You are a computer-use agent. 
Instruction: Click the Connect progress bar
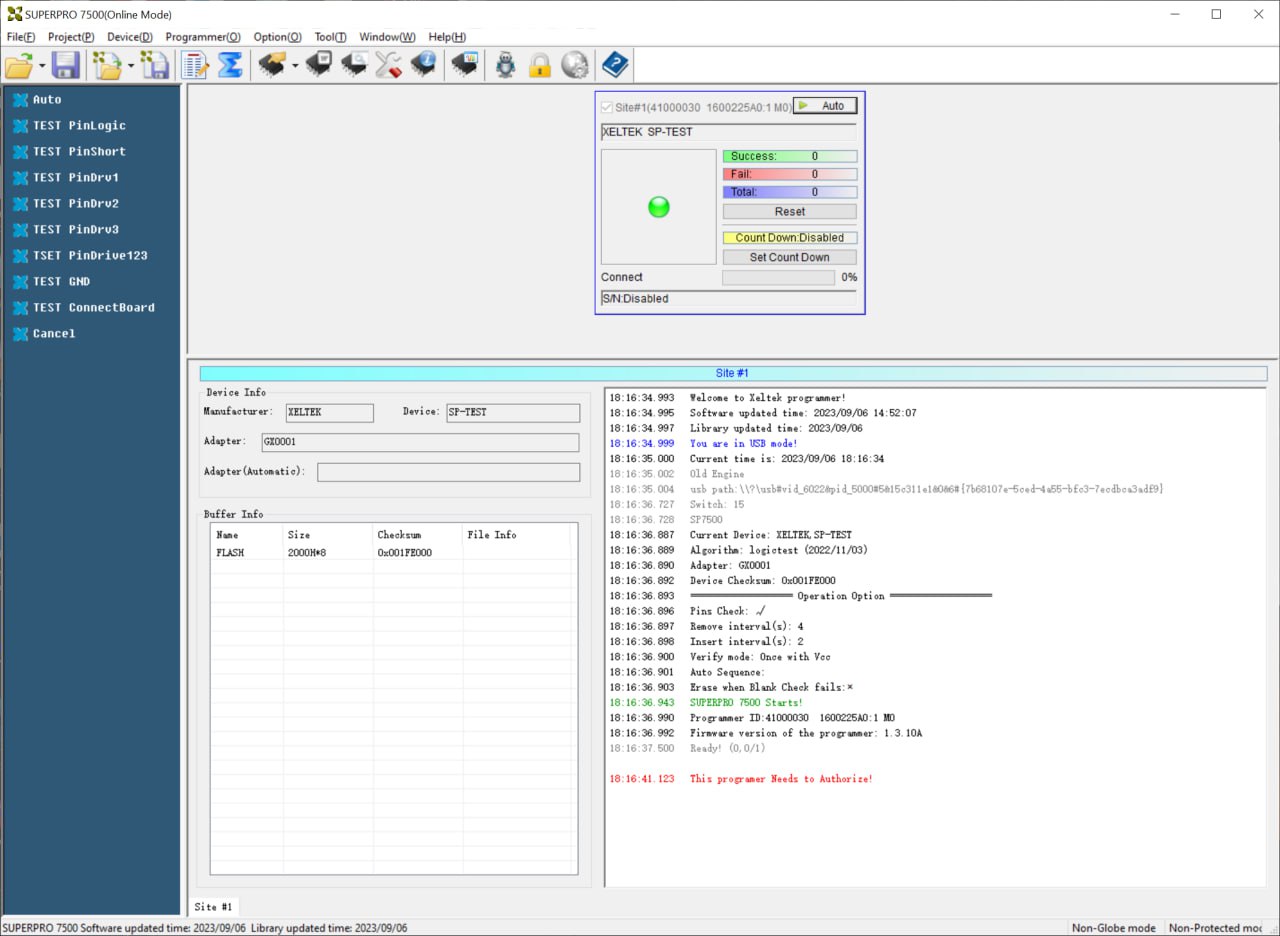tap(778, 277)
